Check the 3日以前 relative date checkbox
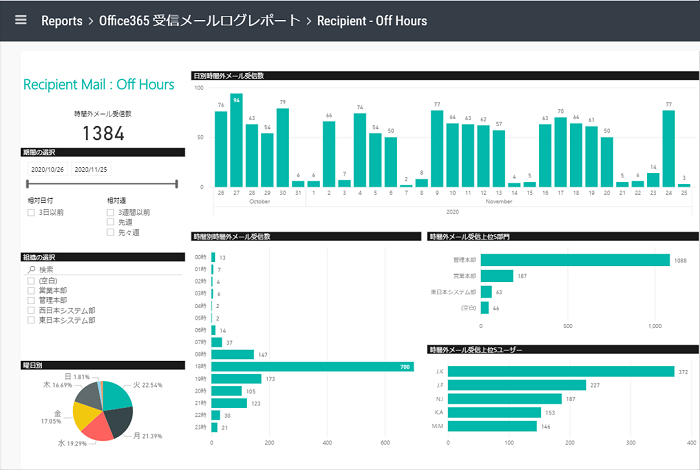 31,212
